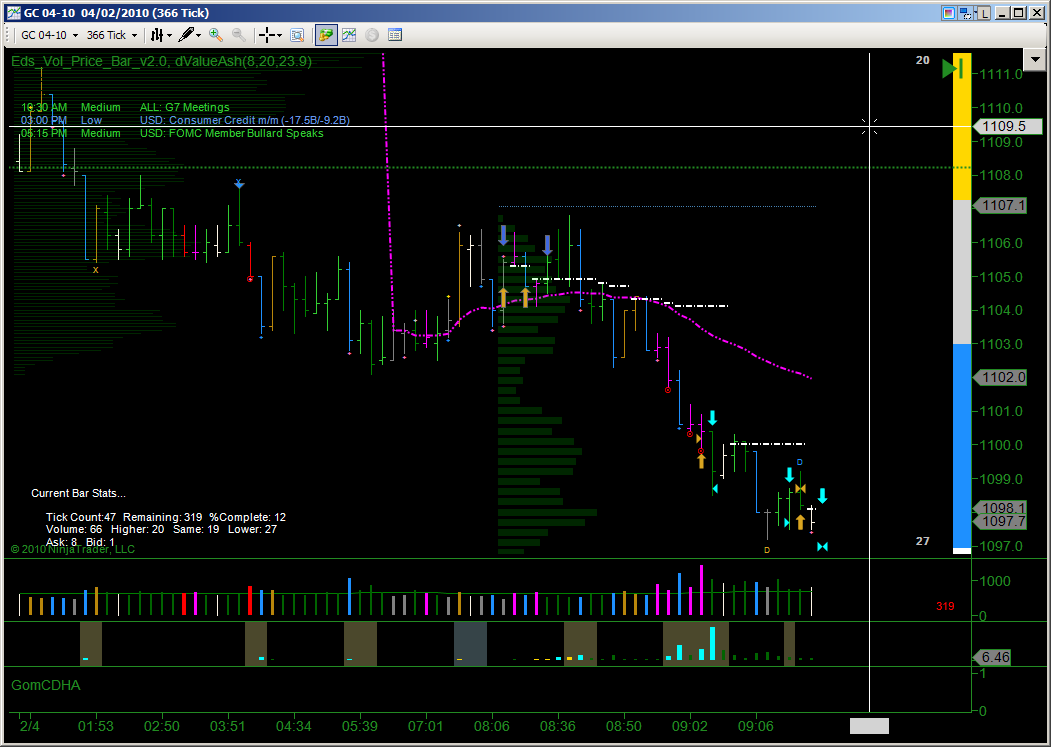Click the chart window icon in title bar

tap(13, 13)
